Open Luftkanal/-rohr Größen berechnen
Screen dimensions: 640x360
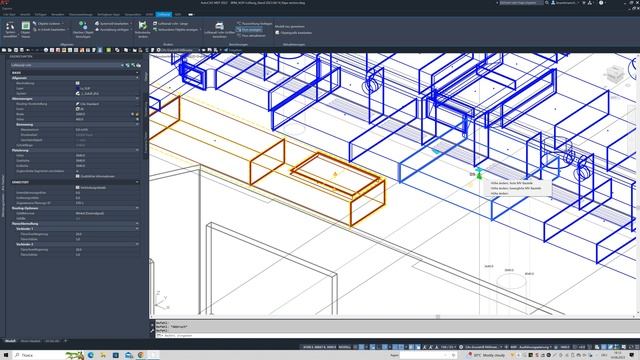click(x=220, y=29)
